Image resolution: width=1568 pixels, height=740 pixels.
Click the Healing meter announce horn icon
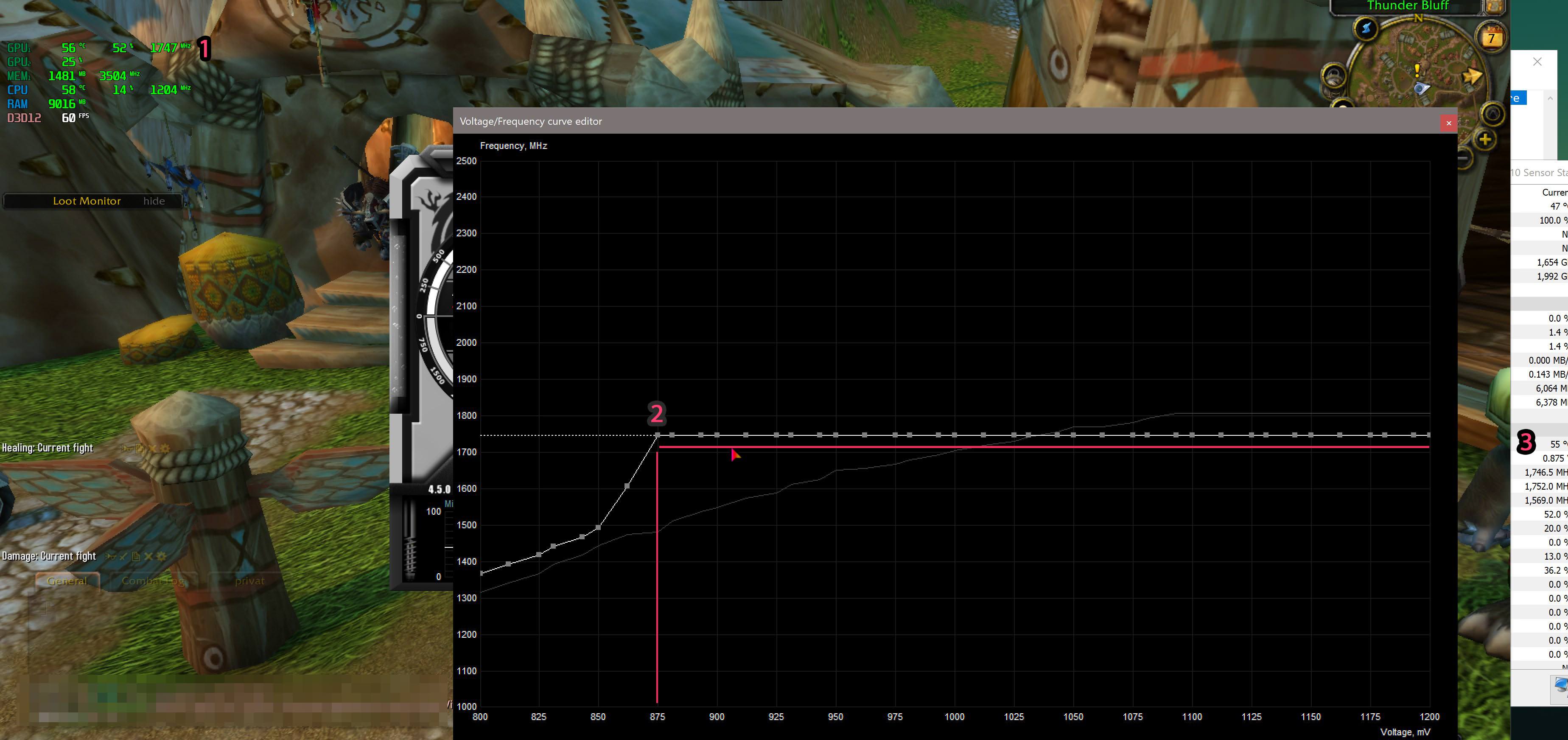click(x=126, y=448)
